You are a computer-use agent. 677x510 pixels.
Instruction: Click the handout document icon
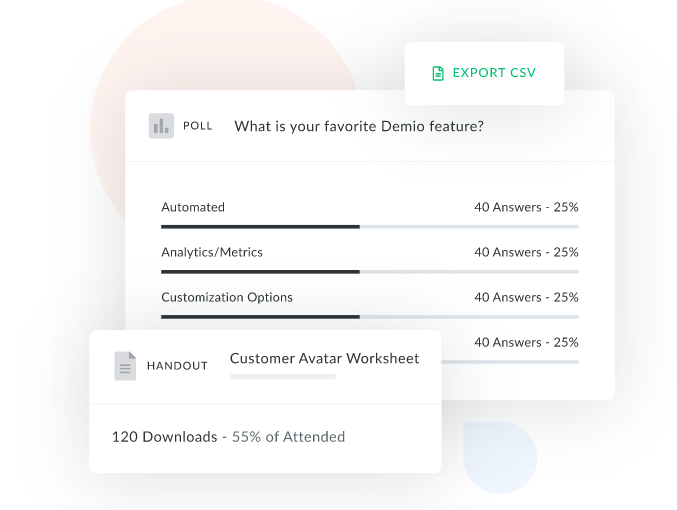pos(125,365)
